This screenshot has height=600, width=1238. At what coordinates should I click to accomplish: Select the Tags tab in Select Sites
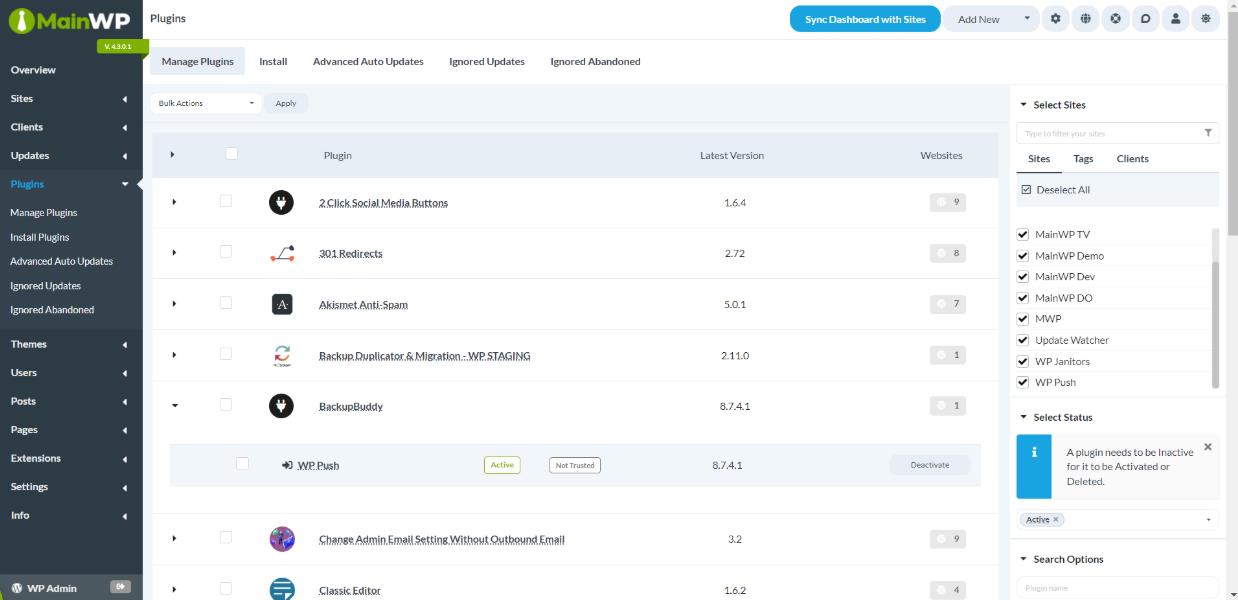coord(1083,159)
